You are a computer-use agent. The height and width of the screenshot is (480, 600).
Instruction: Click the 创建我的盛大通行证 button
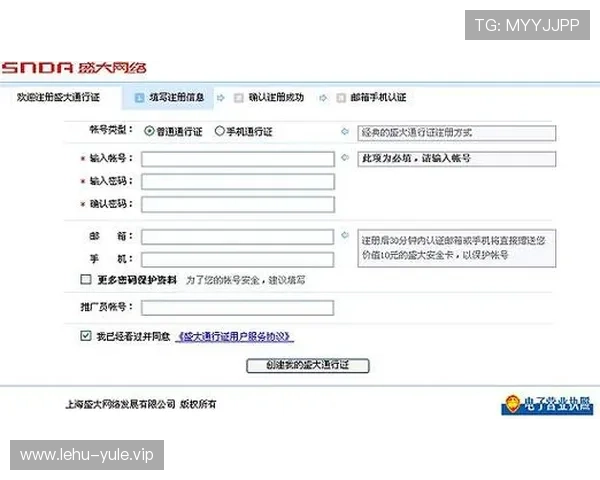pos(308,365)
